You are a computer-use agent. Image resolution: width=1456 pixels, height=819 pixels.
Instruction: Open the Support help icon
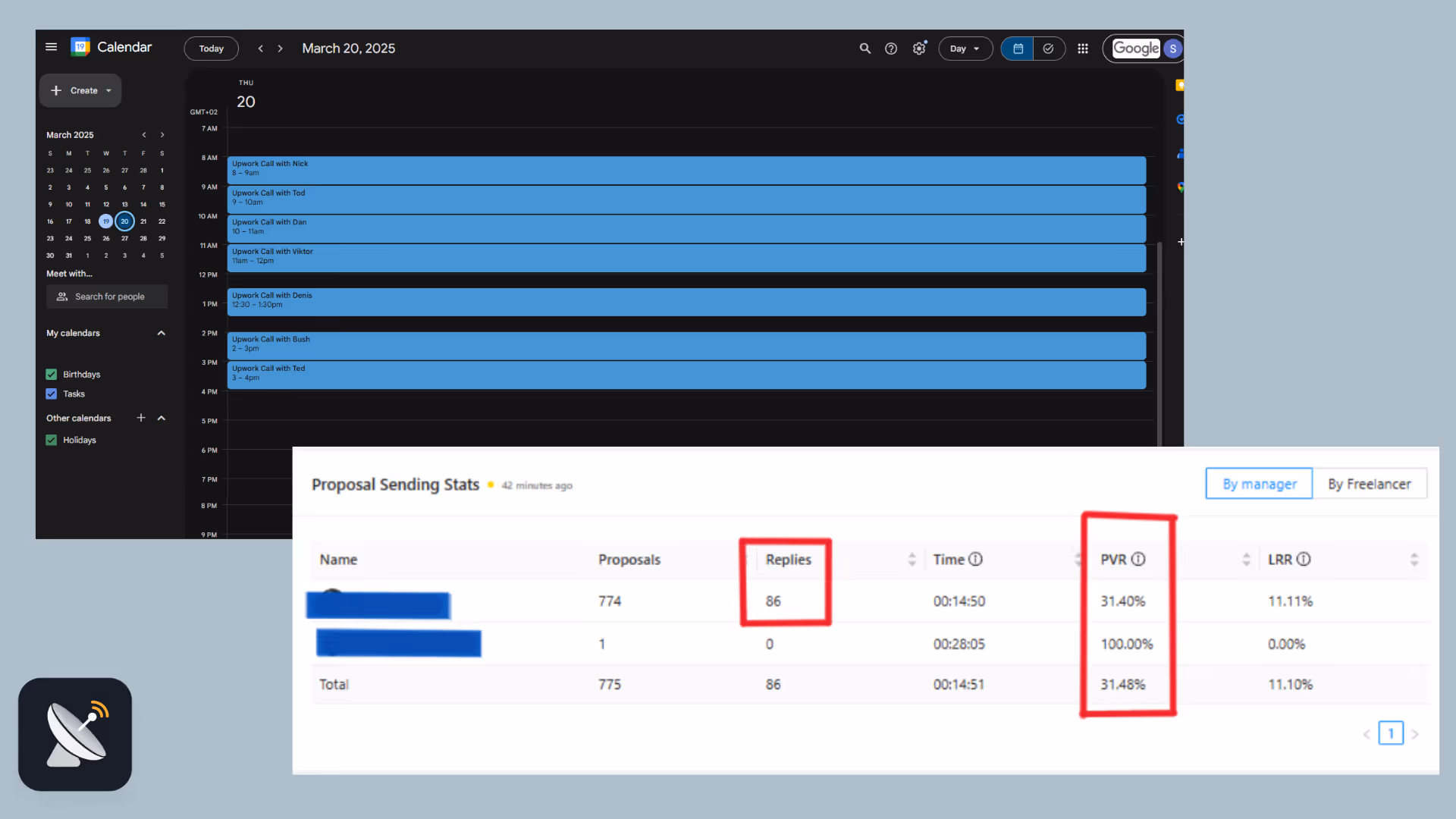891,49
